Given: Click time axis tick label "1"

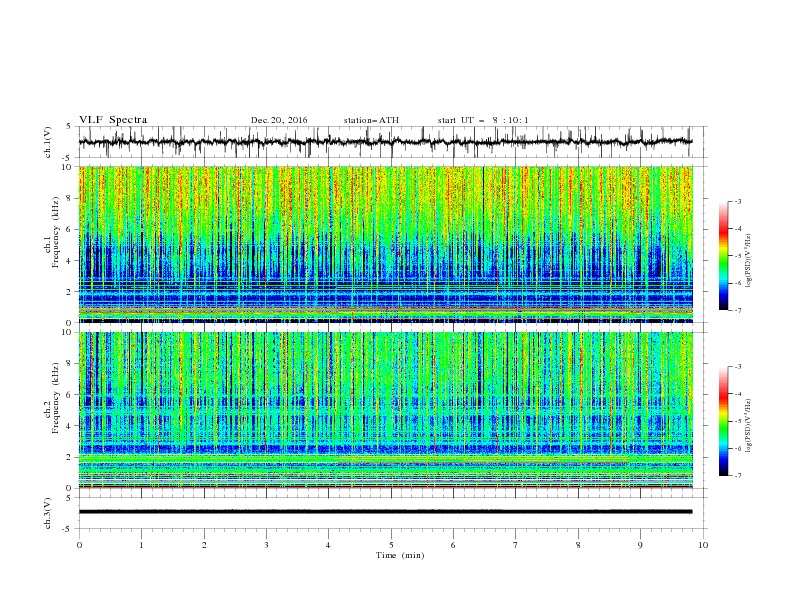Looking at the screenshot, I should point(141,545).
